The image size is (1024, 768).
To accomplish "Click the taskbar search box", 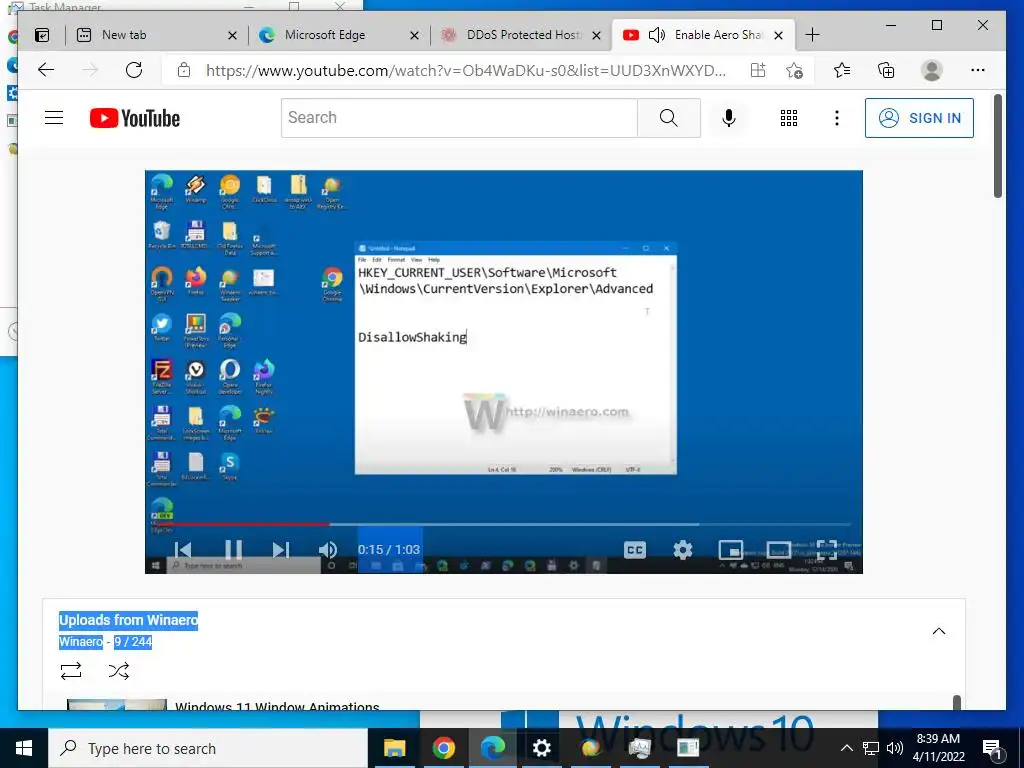I will (208, 748).
